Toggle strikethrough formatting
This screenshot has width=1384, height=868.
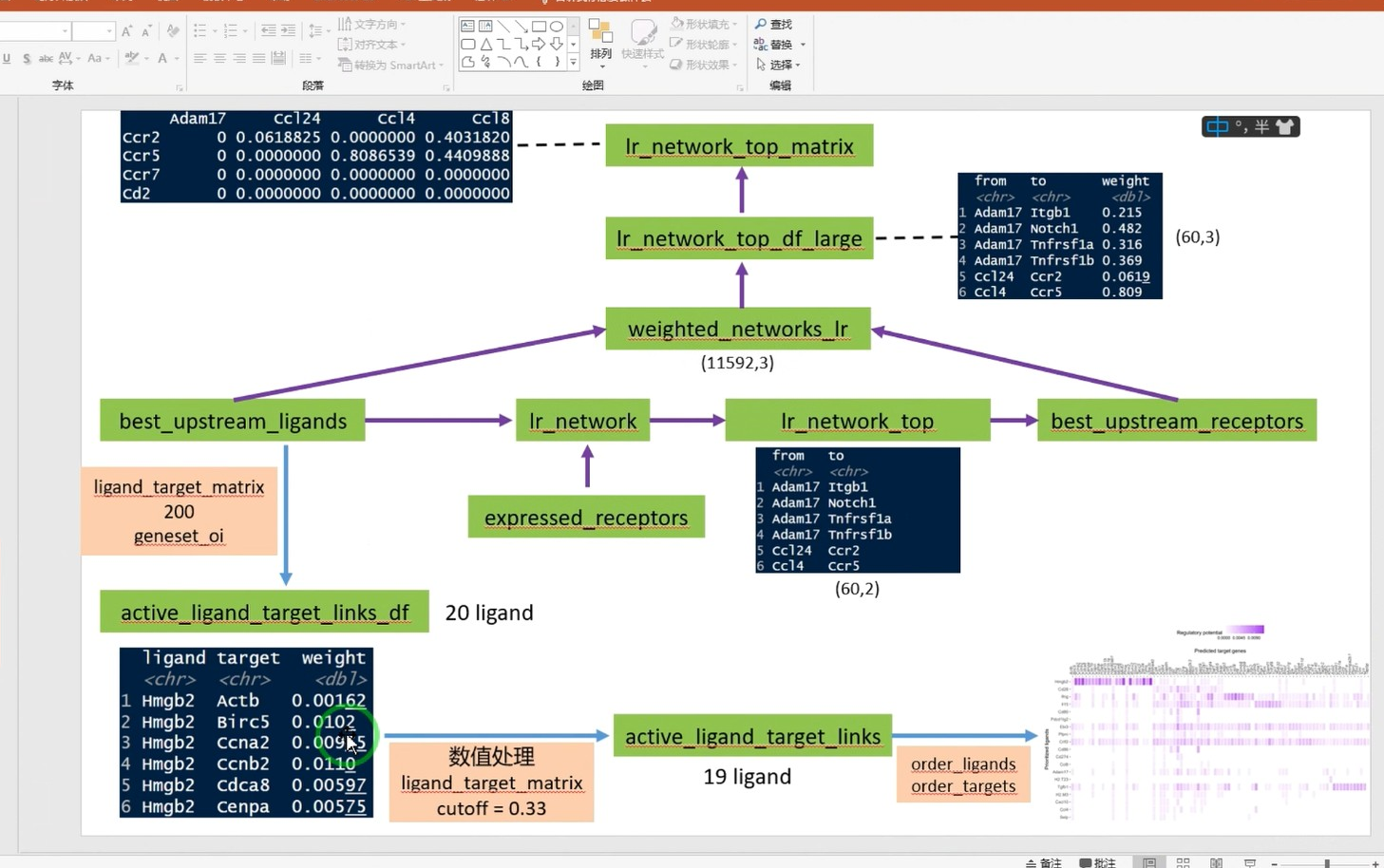(x=46, y=58)
